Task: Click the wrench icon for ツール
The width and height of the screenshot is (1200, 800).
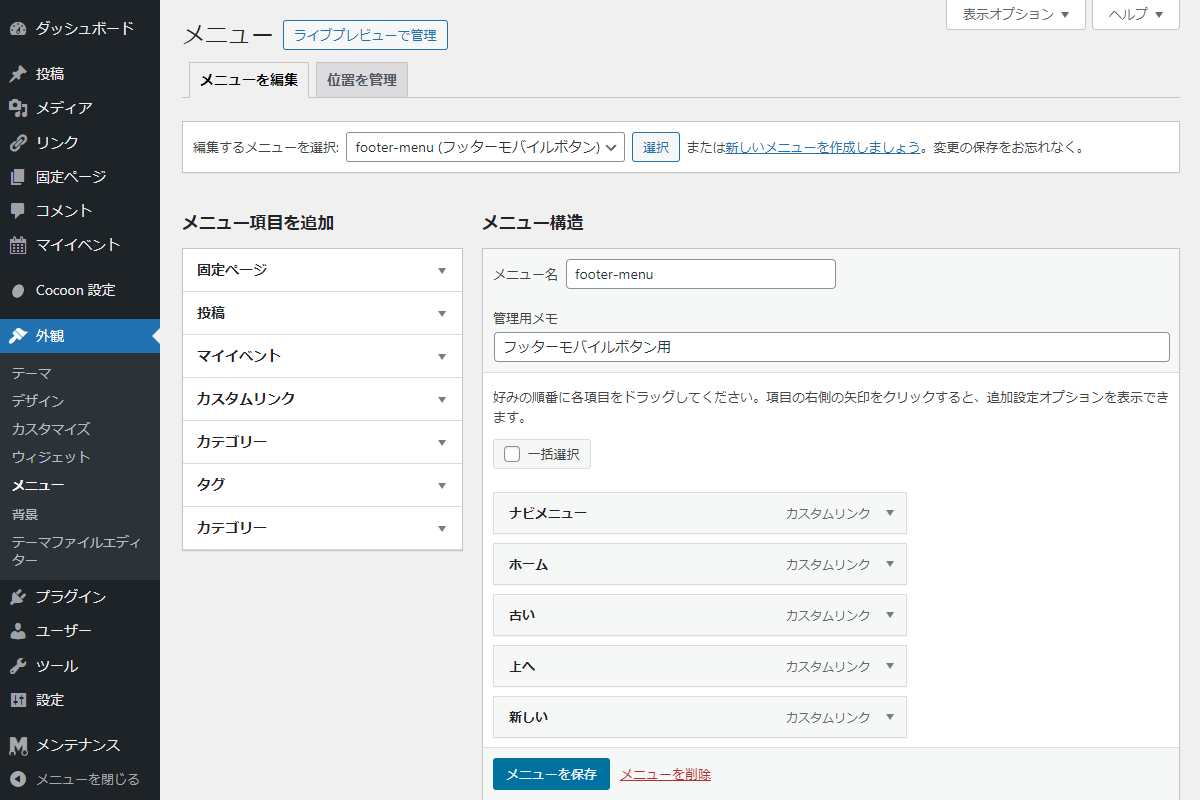Action: pyautogui.click(x=18, y=666)
